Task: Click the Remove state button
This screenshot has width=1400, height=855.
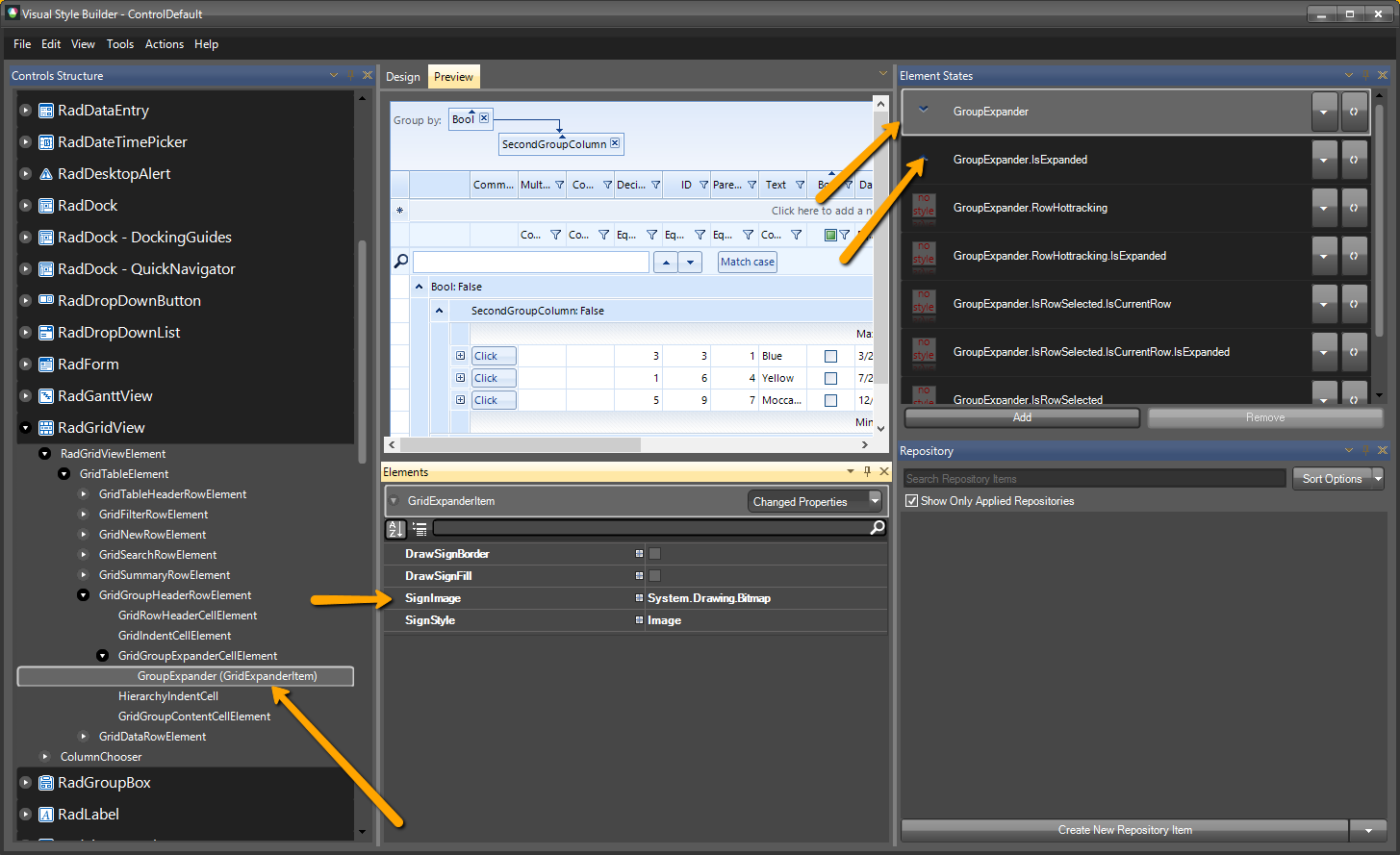Action: pos(1265,417)
